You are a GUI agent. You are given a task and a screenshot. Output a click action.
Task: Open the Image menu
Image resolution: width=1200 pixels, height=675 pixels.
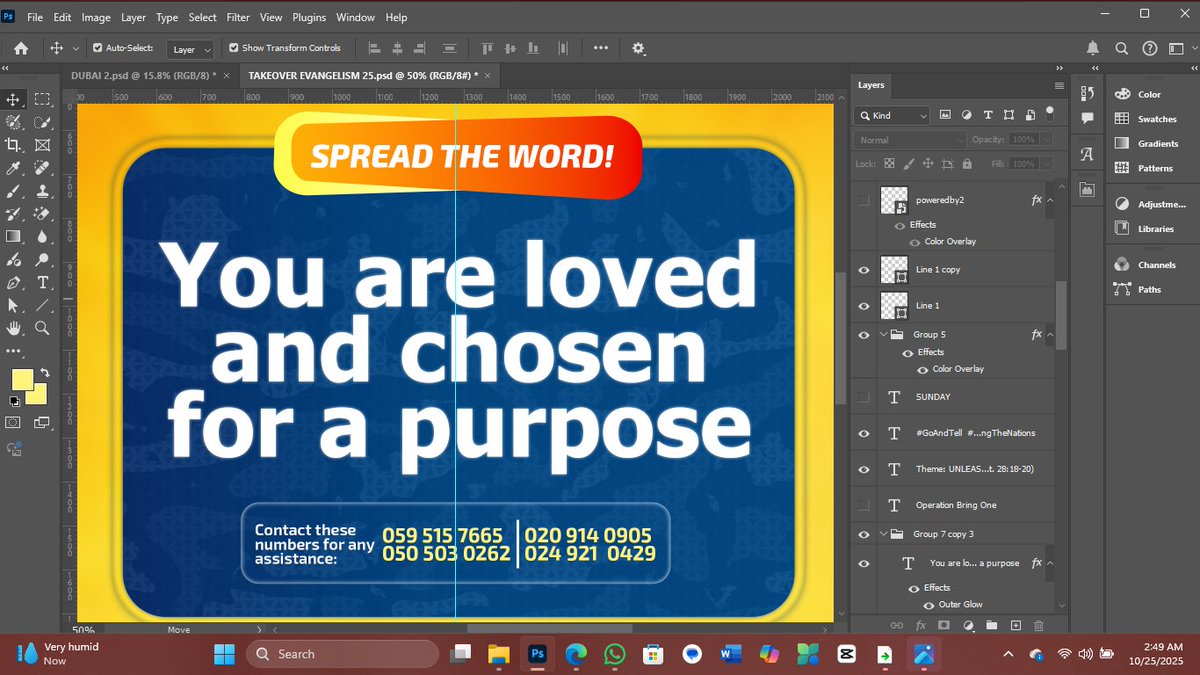95,17
